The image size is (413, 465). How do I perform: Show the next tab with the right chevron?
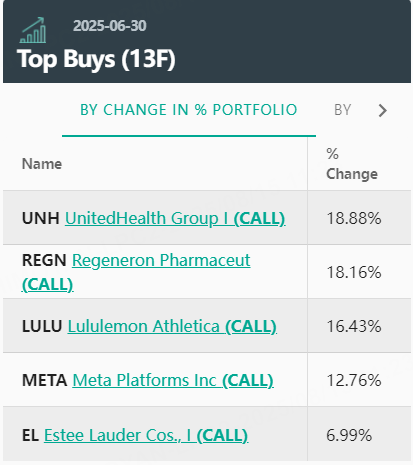click(x=383, y=110)
